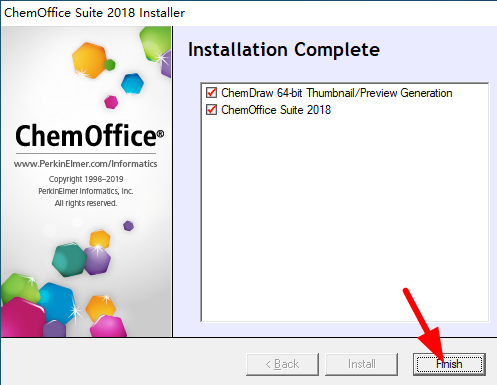Click the greyed-out Install button
The width and height of the screenshot is (497, 385).
[361, 364]
